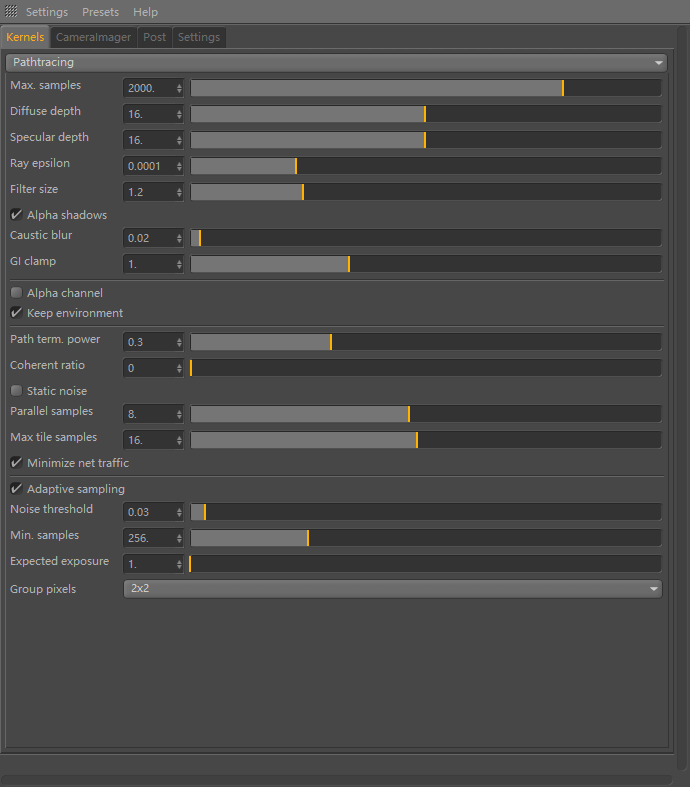The height and width of the screenshot is (787, 690).
Task: Click the Caustic blur stepper arrows
Action: point(179,238)
